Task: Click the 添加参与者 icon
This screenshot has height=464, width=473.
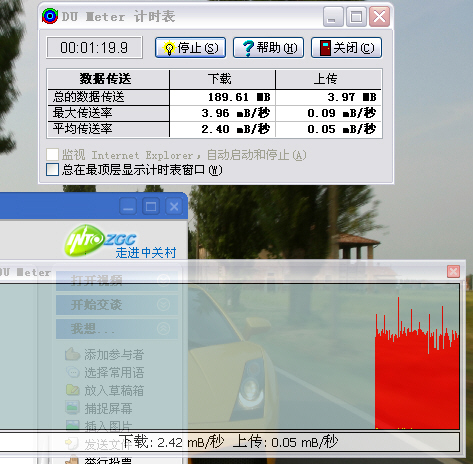Action: tap(72, 354)
